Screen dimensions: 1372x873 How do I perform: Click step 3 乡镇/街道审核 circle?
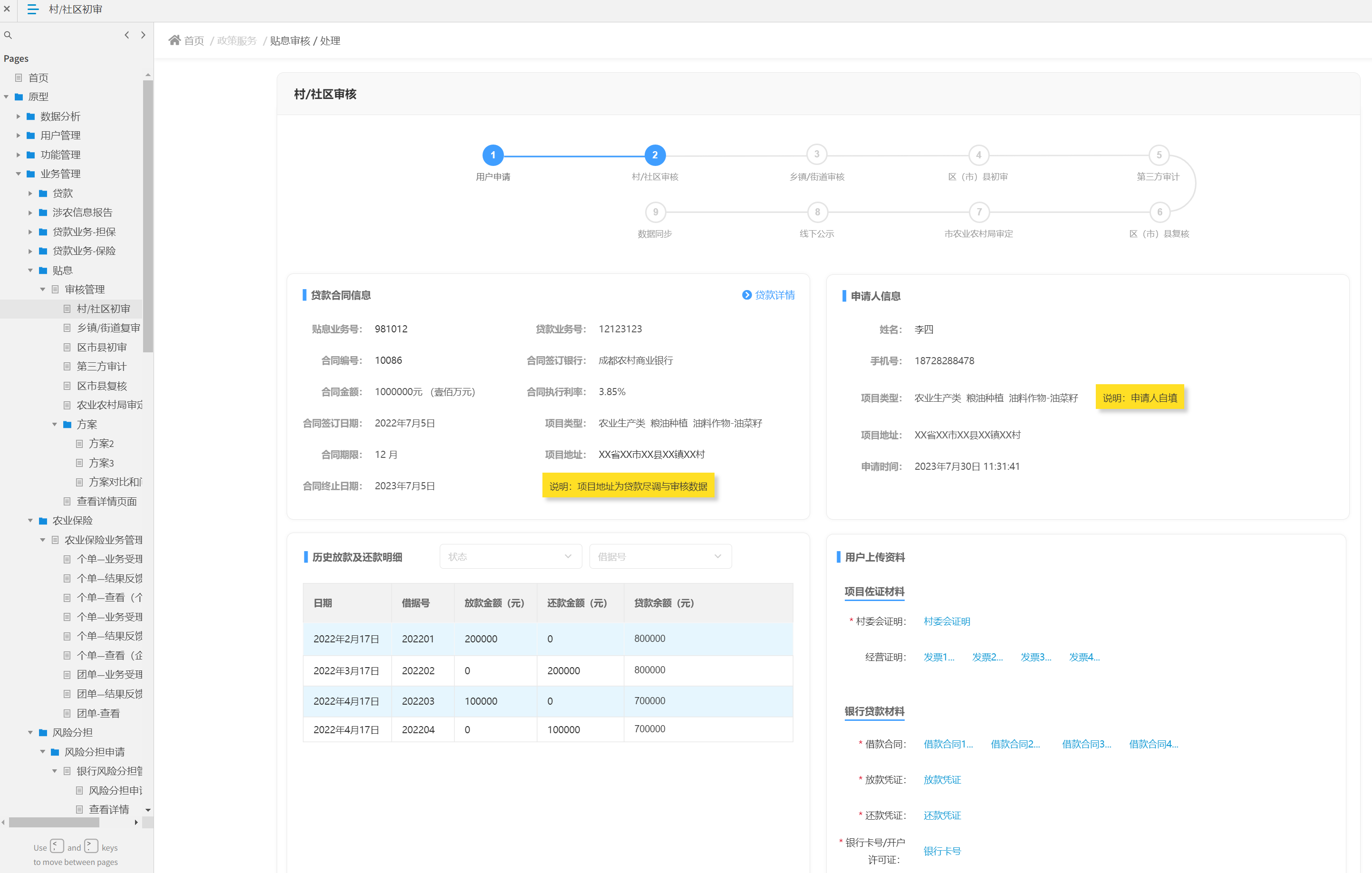coord(816,155)
